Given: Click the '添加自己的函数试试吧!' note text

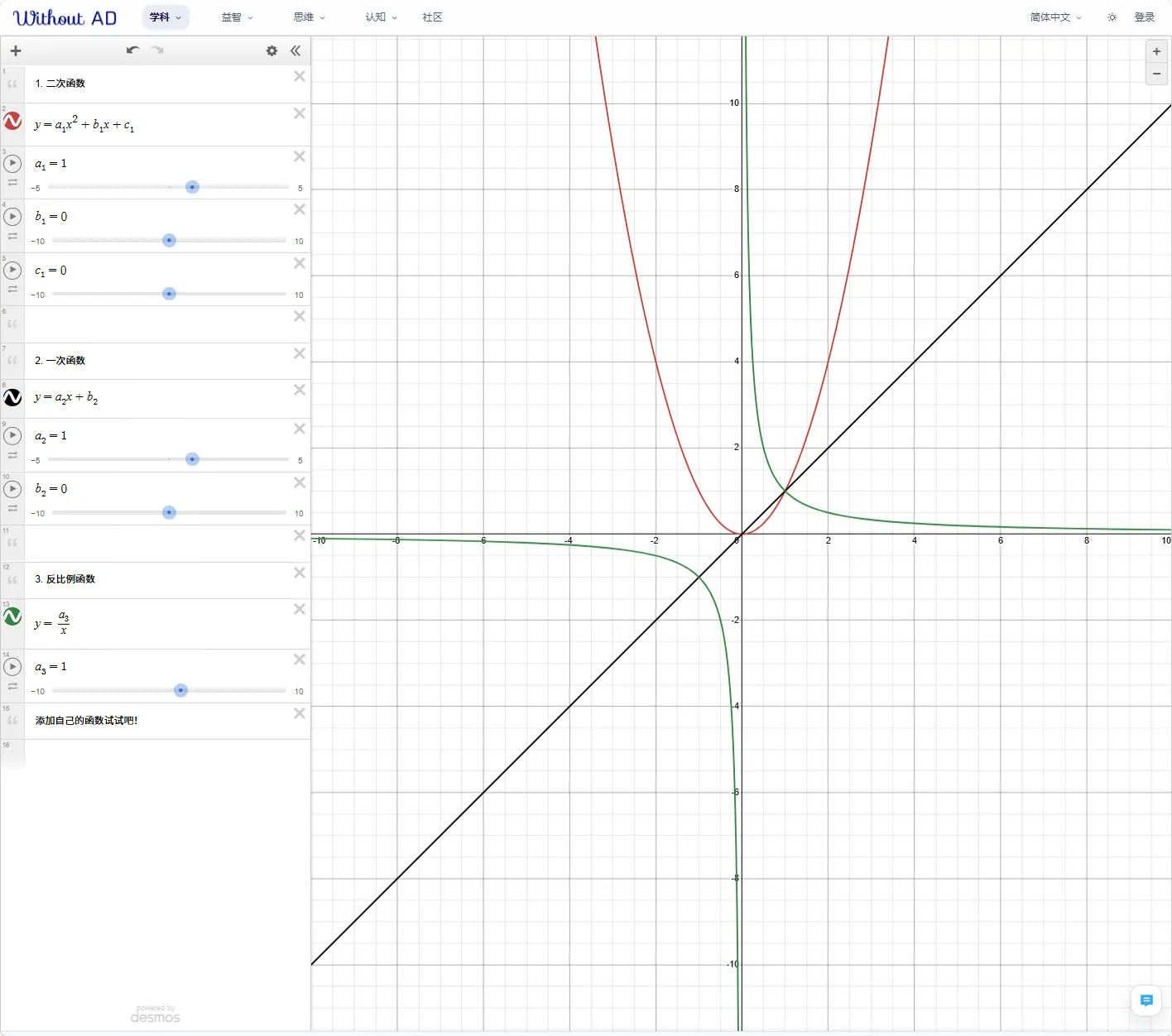Looking at the screenshot, I should coord(87,721).
